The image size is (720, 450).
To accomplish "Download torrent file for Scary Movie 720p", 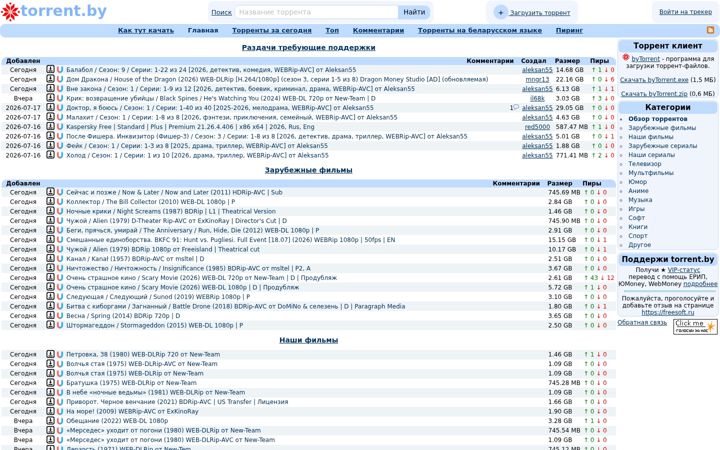I will tap(51, 277).
